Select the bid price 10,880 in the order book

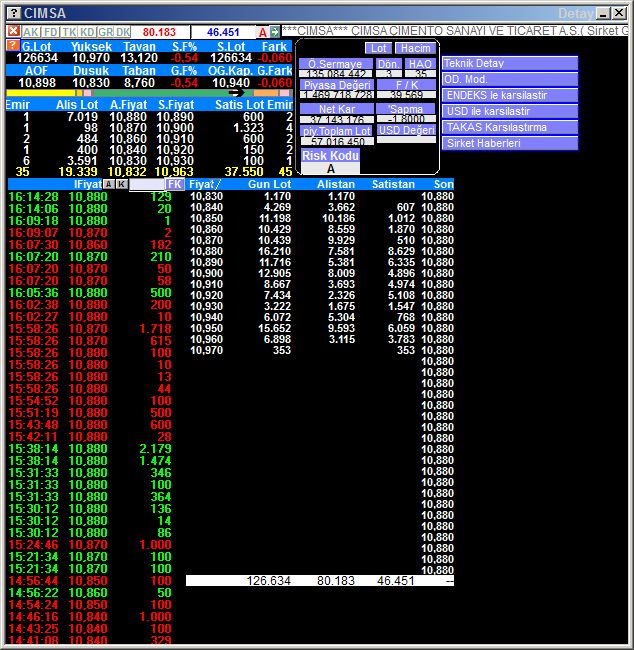(x=128, y=117)
